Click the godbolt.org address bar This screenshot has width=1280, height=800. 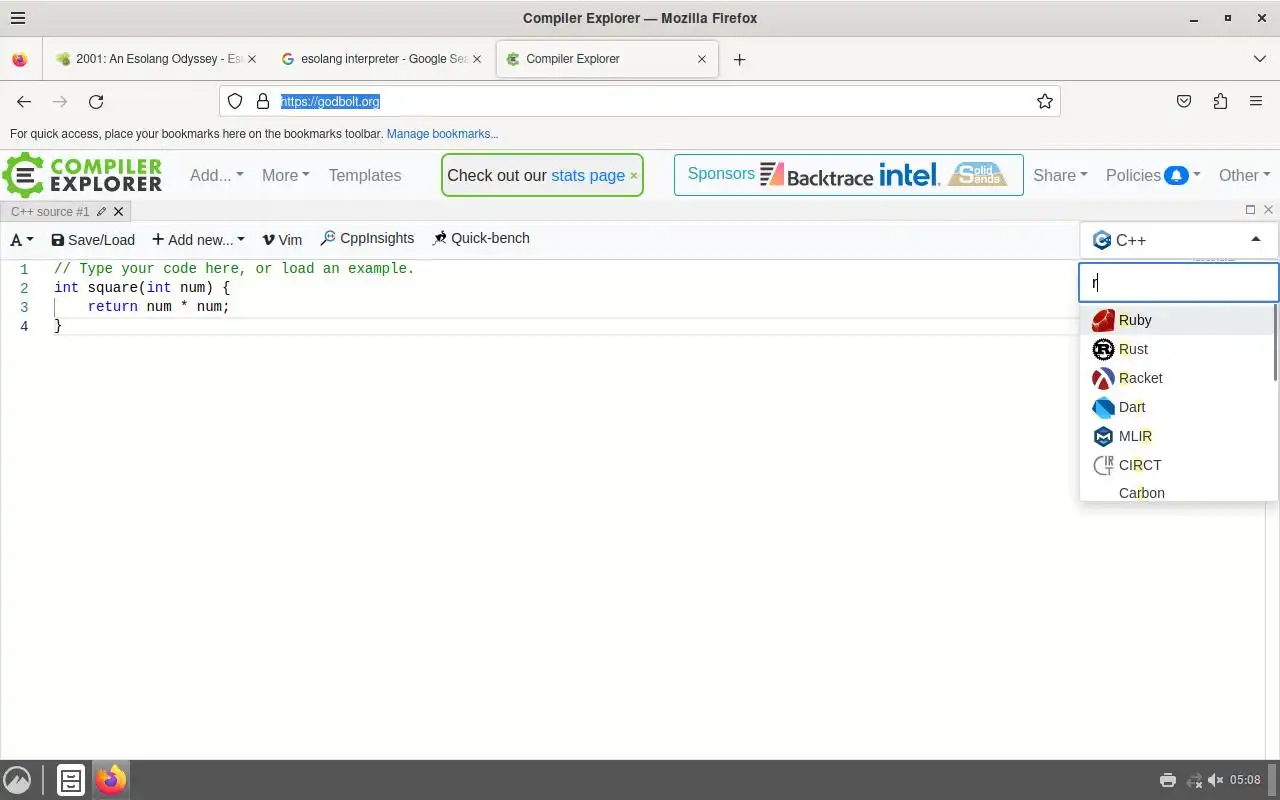(x=640, y=101)
